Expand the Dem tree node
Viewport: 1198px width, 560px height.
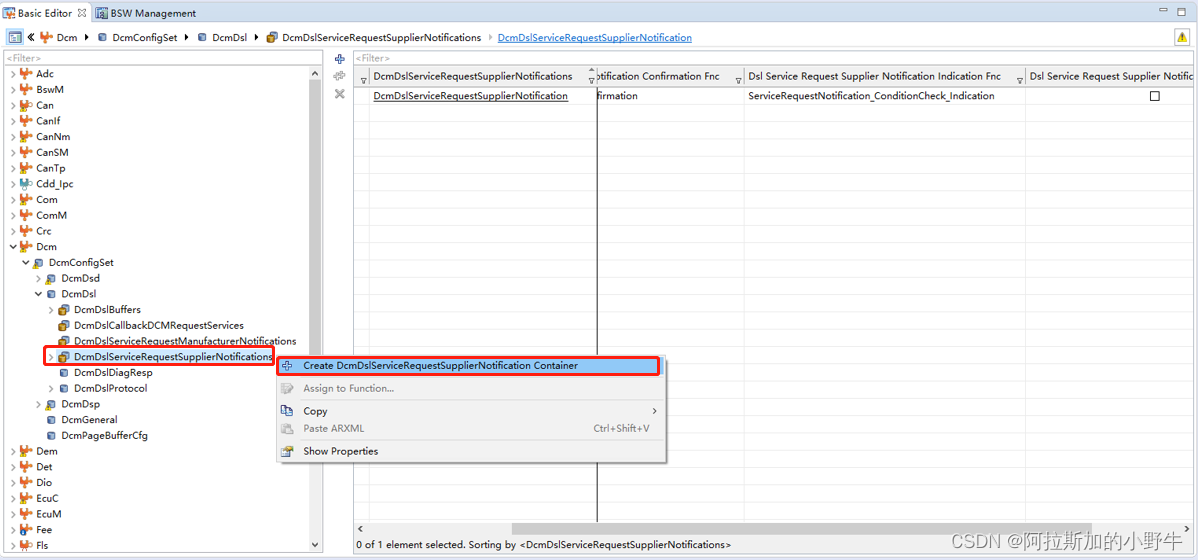pyautogui.click(x=13, y=452)
